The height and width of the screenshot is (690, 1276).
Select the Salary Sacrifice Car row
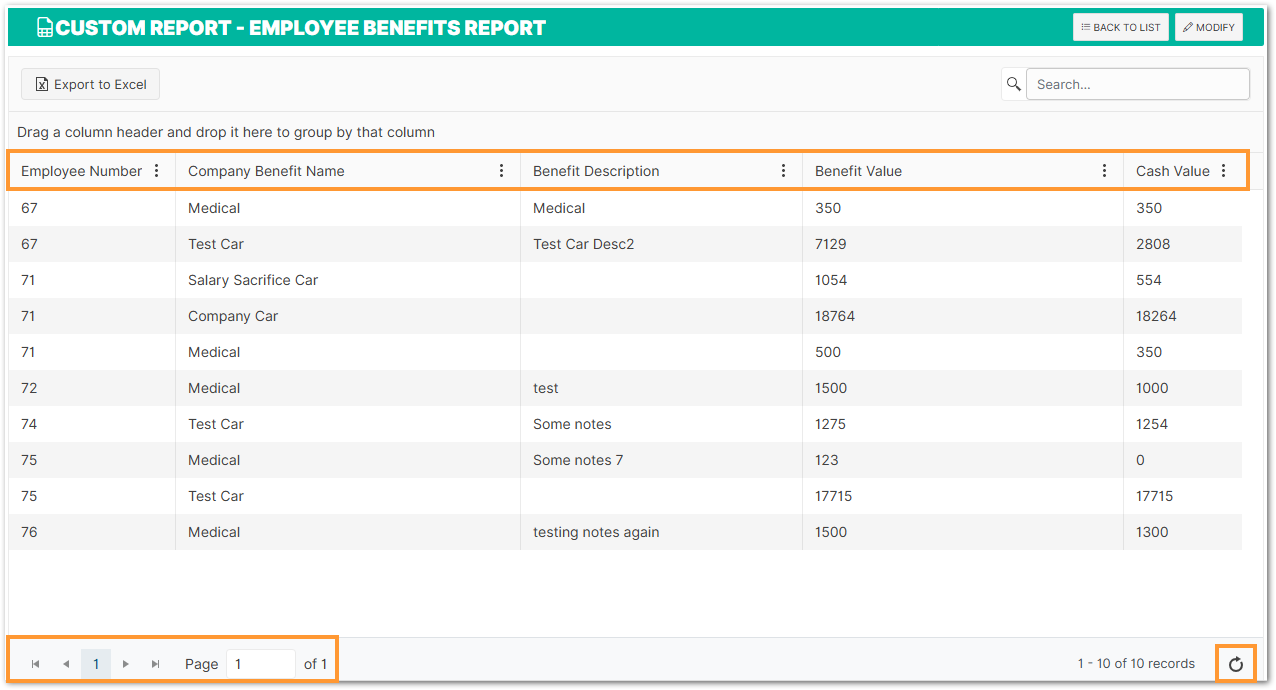[x=625, y=280]
